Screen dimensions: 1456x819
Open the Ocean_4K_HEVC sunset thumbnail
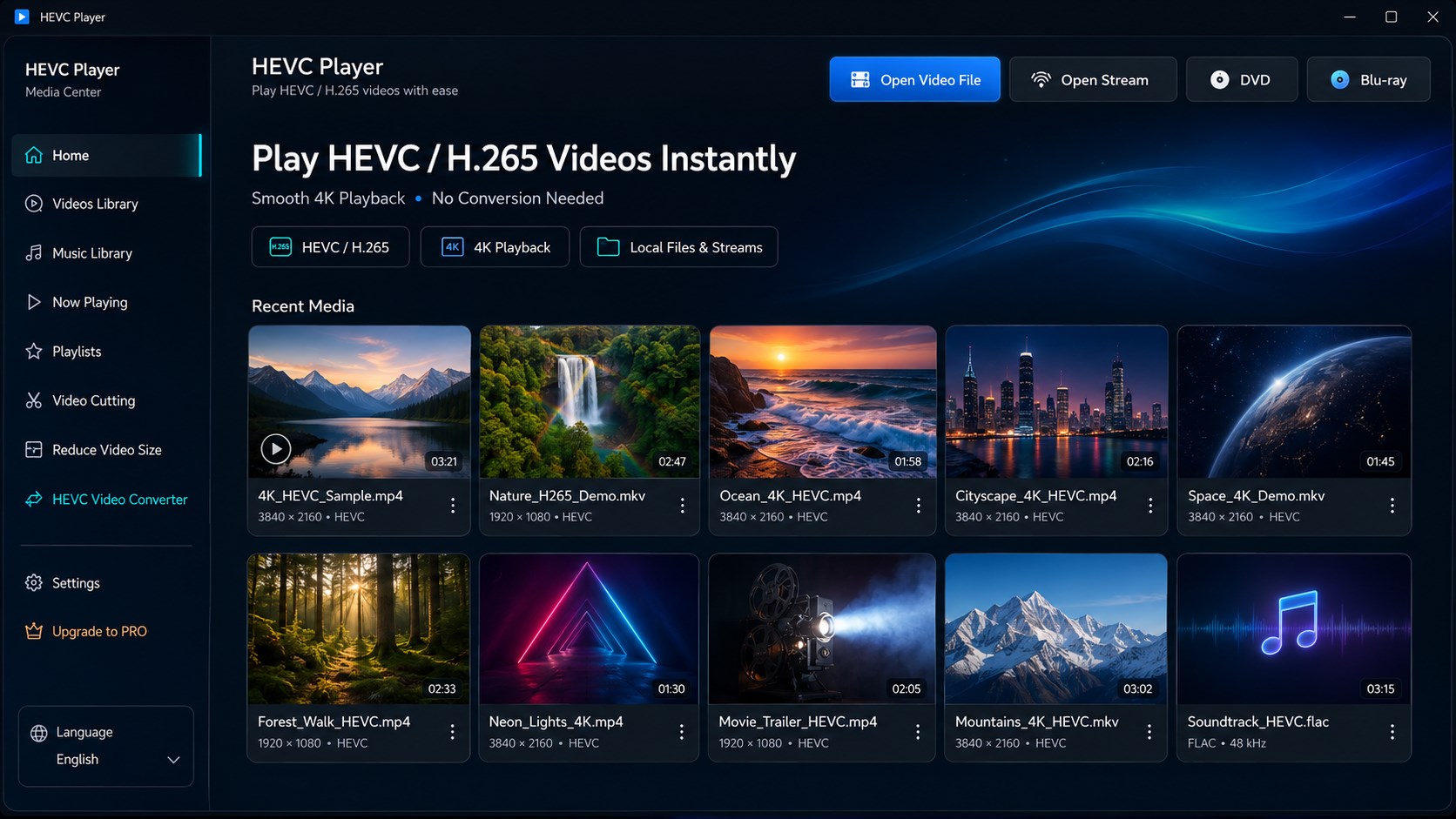[823, 402]
